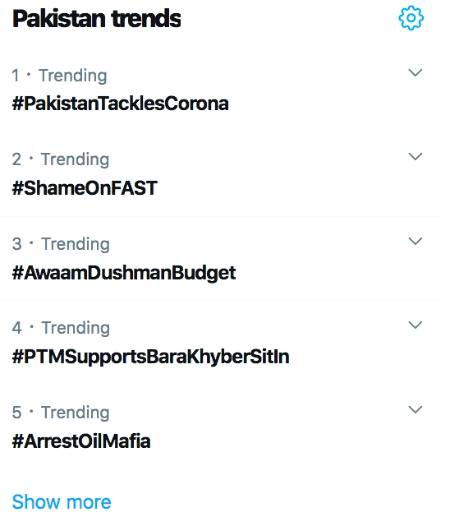Expand options chevron for #PakistanTacklesCorona

pos(415,72)
